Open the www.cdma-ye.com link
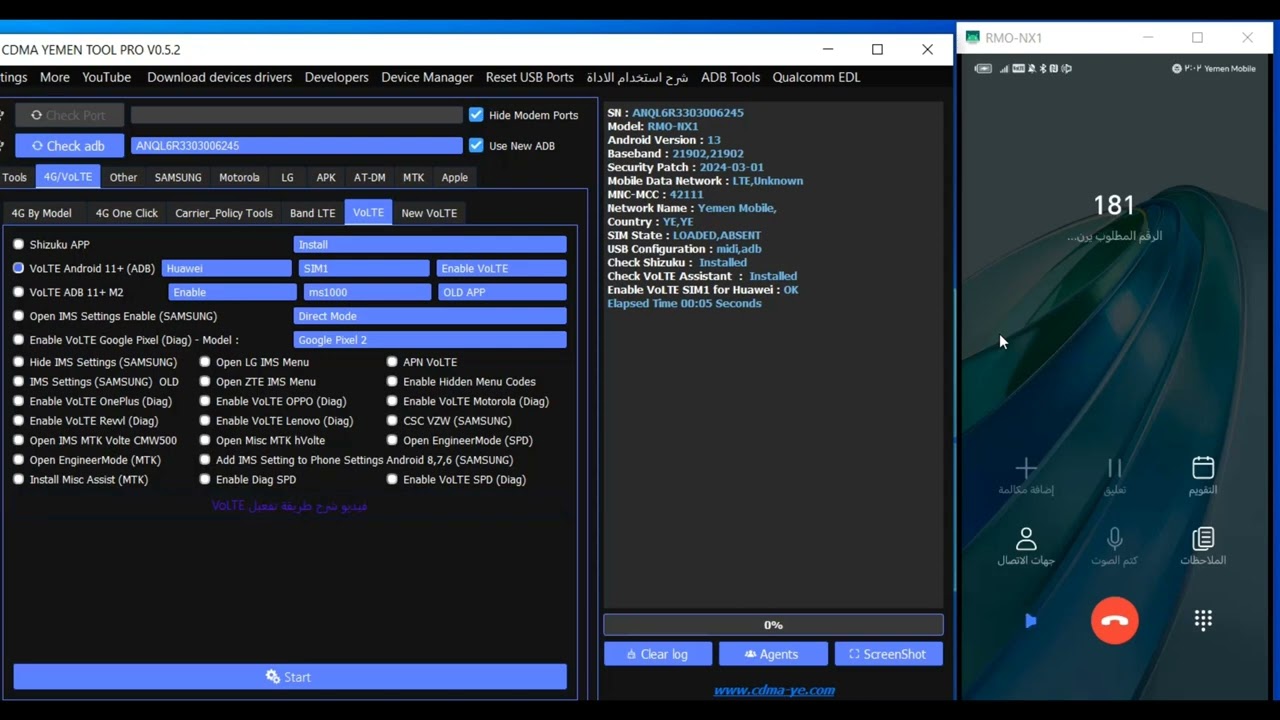This screenshot has width=1280, height=720. point(774,689)
